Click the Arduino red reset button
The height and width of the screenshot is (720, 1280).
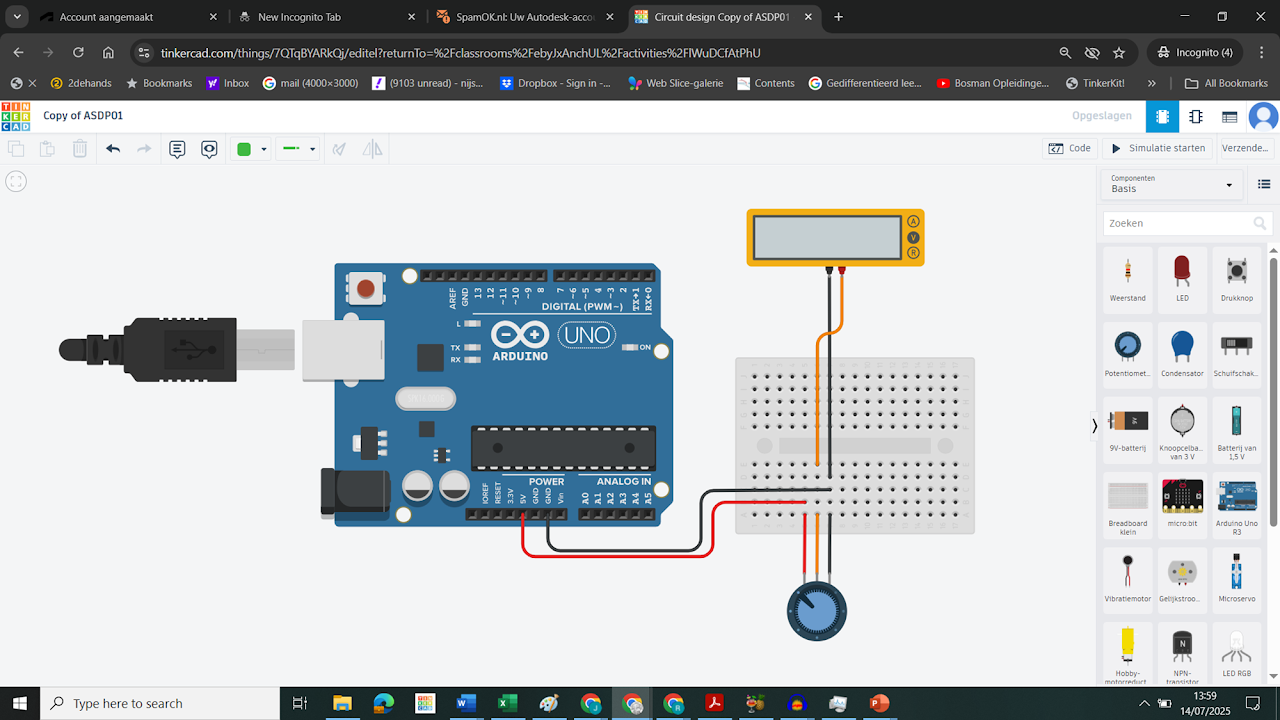(x=366, y=289)
